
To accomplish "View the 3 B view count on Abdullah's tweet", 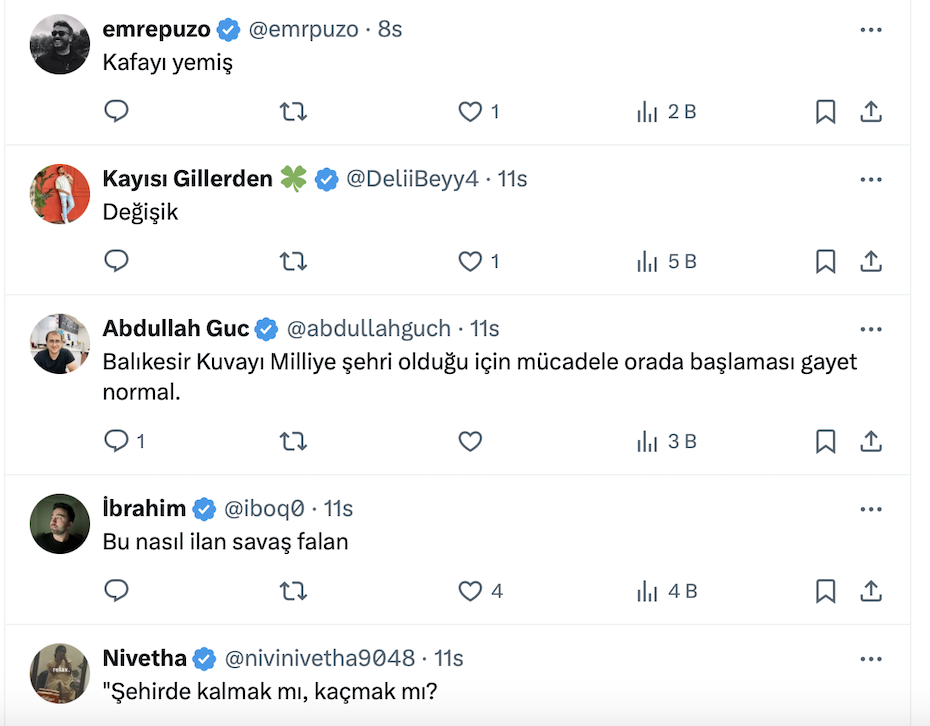I will coord(666,441).
